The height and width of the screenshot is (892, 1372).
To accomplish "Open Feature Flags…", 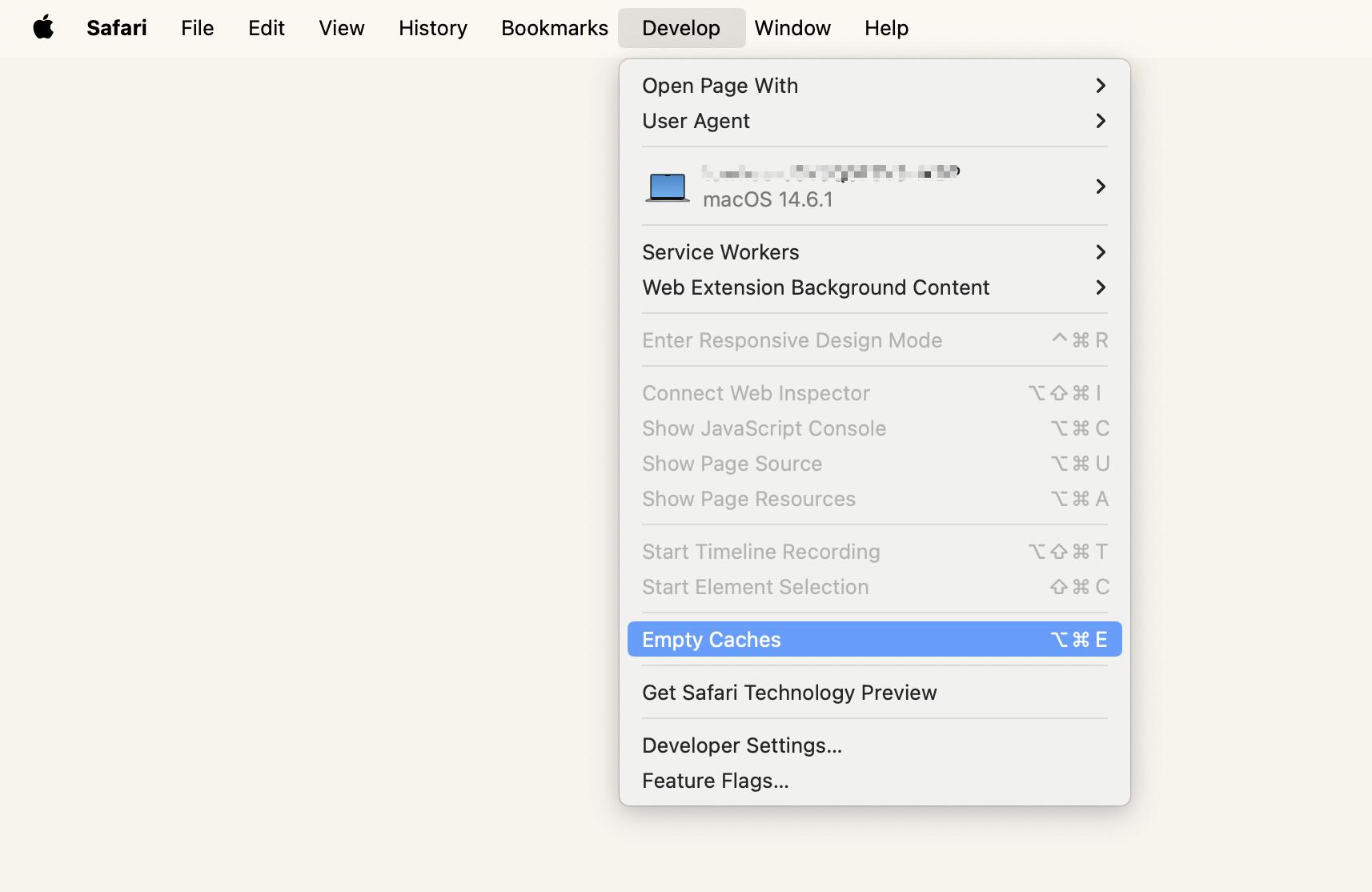I will tap(875, 781).
